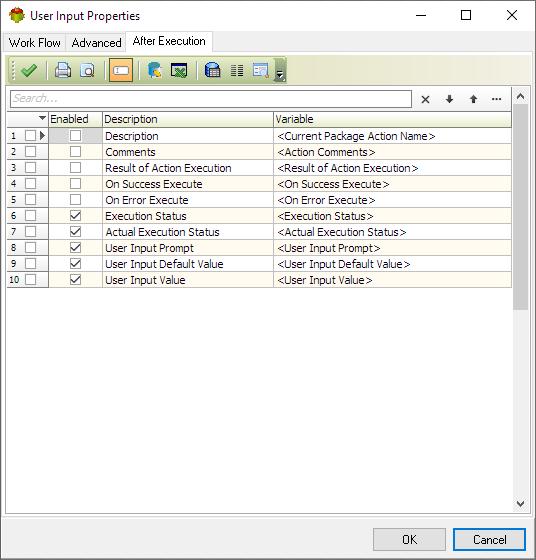Select row 6 using its row-selector checkbox
Screen dimensions: 536x560
point(31,216)
